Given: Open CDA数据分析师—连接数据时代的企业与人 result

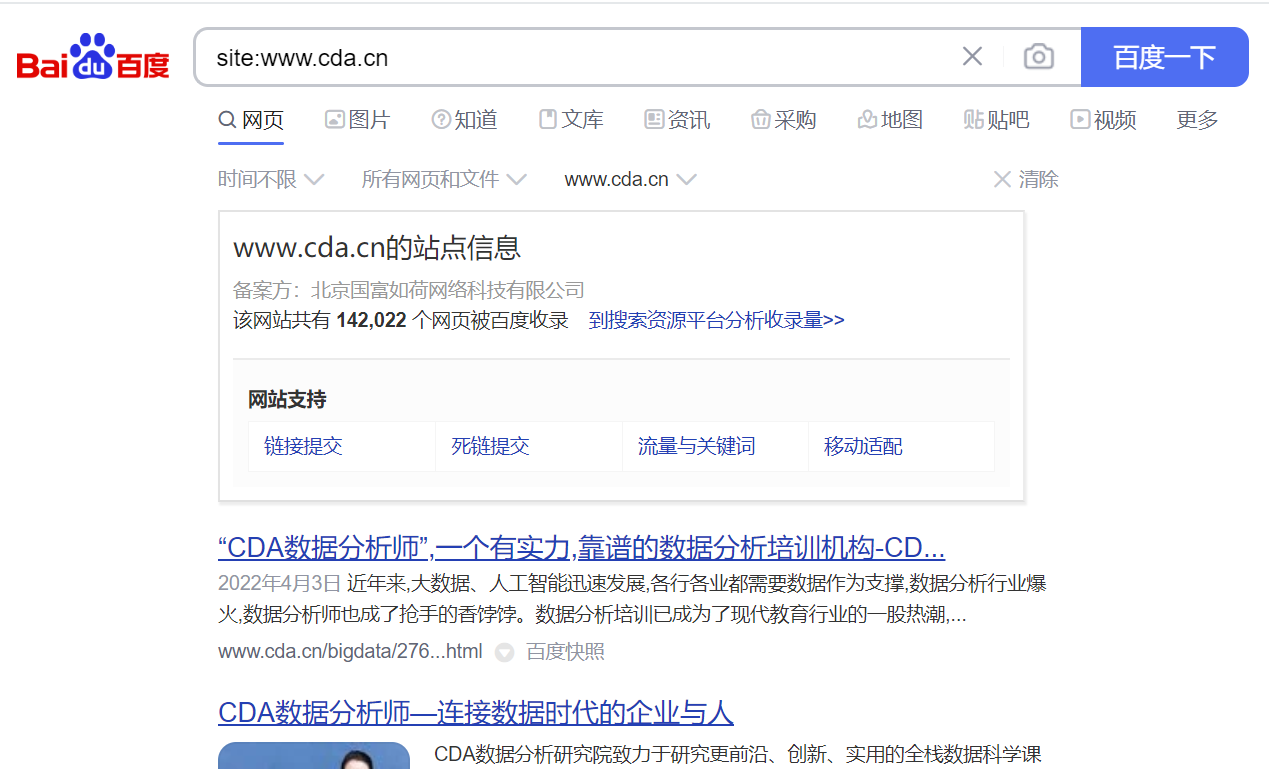Looking at the screenshot, I should point(476,713).
